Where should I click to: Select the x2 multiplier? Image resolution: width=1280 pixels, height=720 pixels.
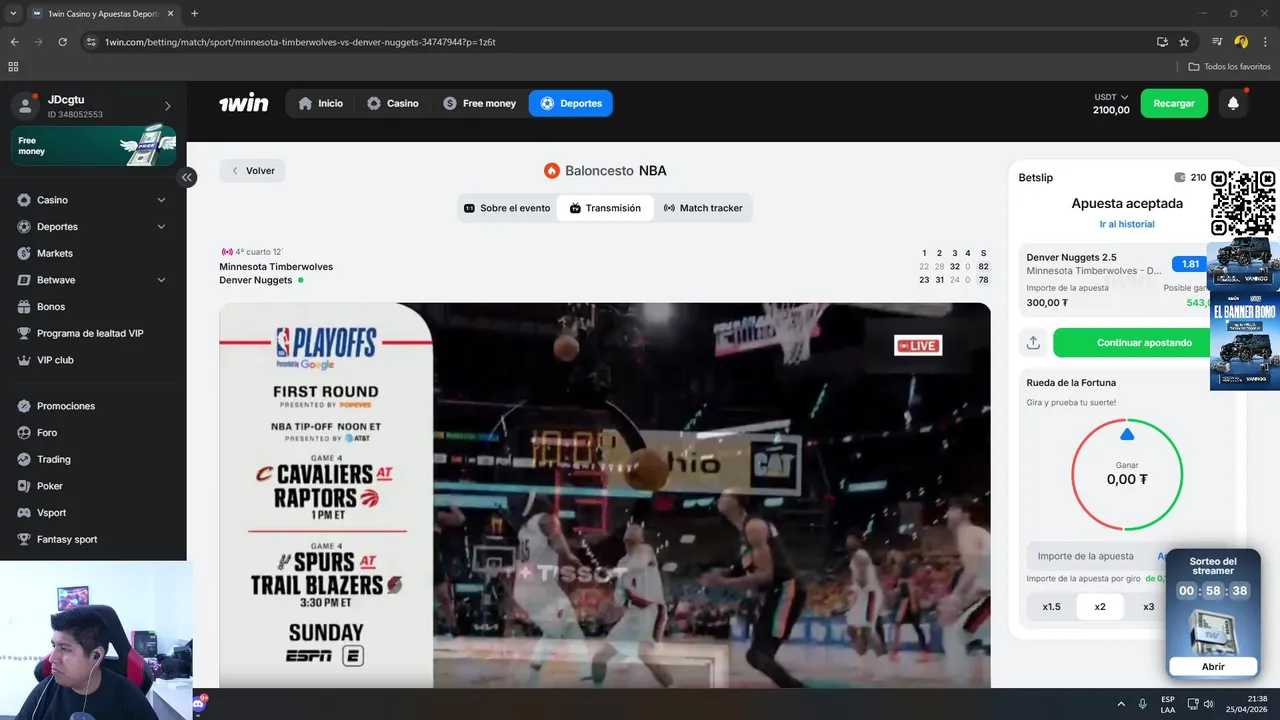(1100, 607)
